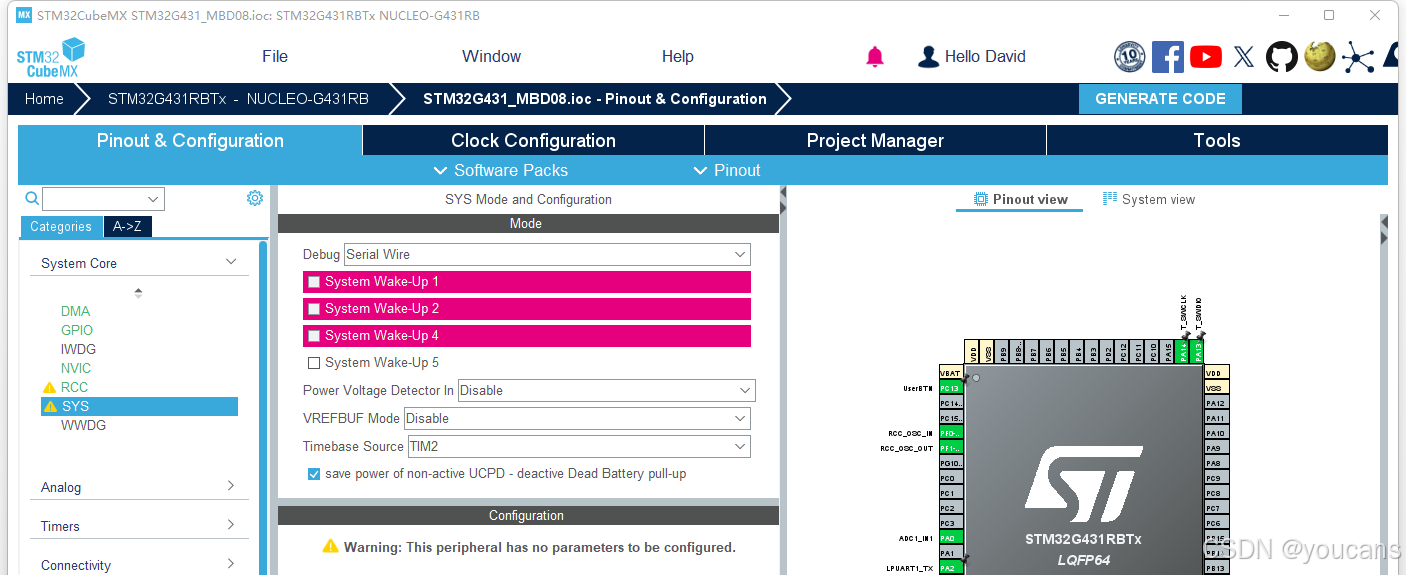The width and height of the screenshot is (1406, 575).
Task: Enable System Wake-Up 5 checkbox
Action: click(314, 363)
